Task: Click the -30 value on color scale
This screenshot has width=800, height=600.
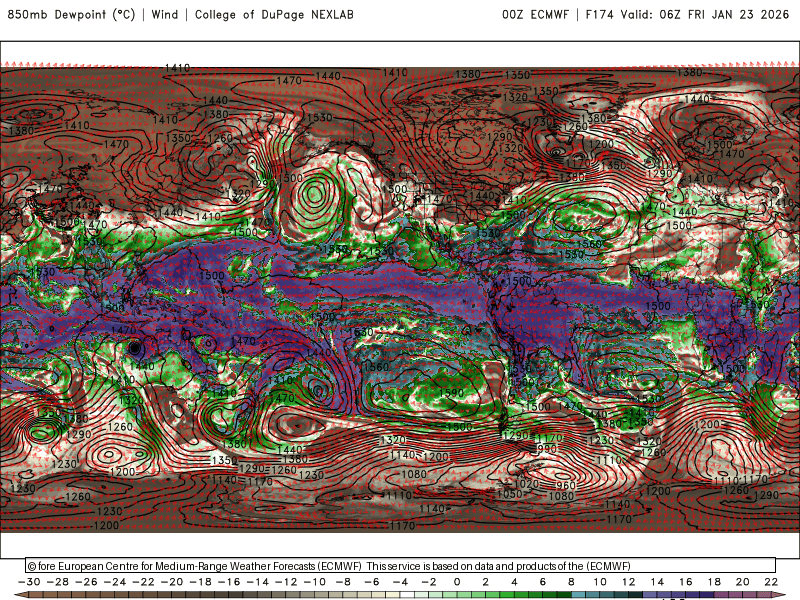Action: [x=29, y=582]
